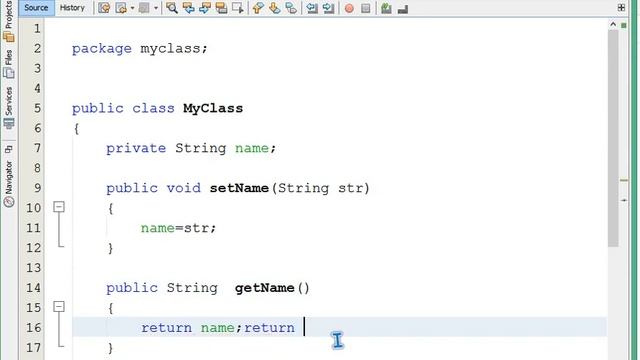
Task: Jump to Next Bookmark icon
Action: tap(274, 8)
